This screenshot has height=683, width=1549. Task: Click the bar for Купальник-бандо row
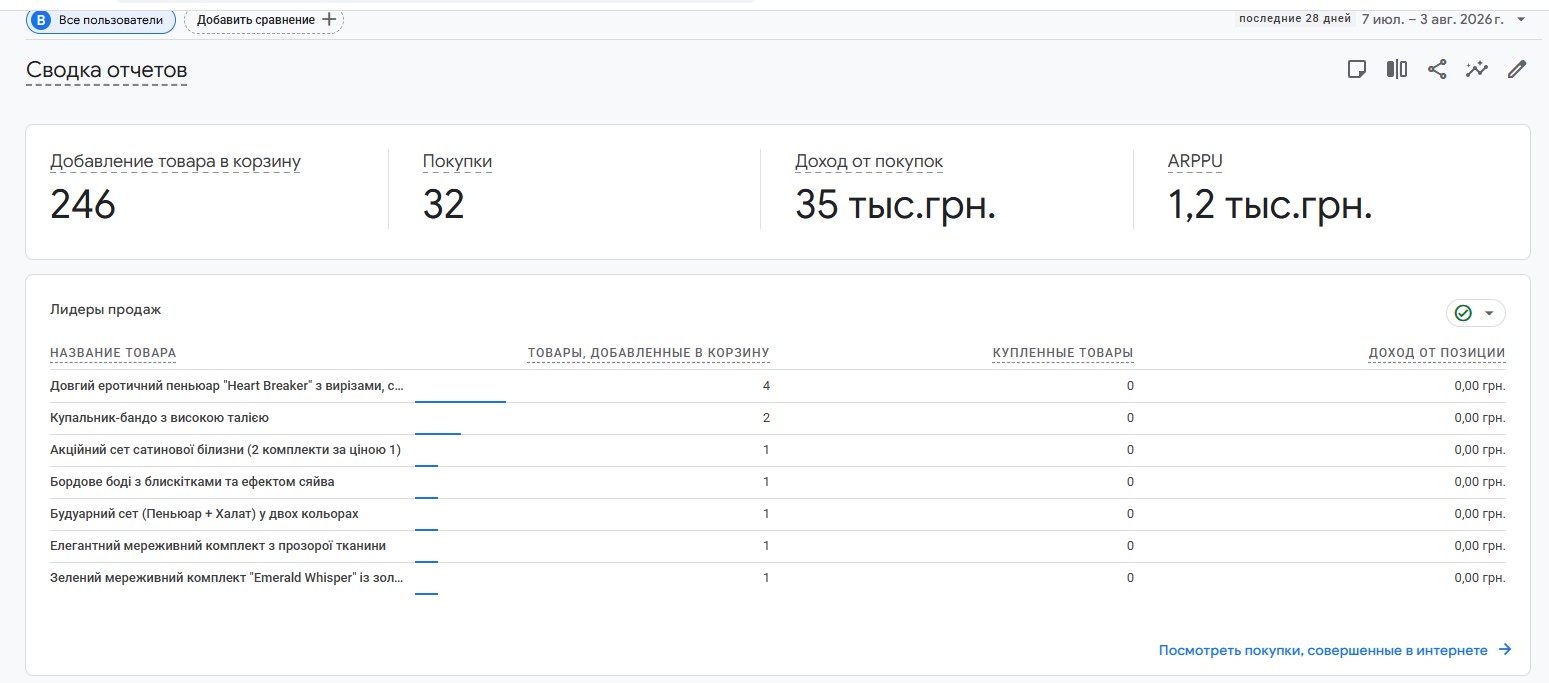pos(438,433)
